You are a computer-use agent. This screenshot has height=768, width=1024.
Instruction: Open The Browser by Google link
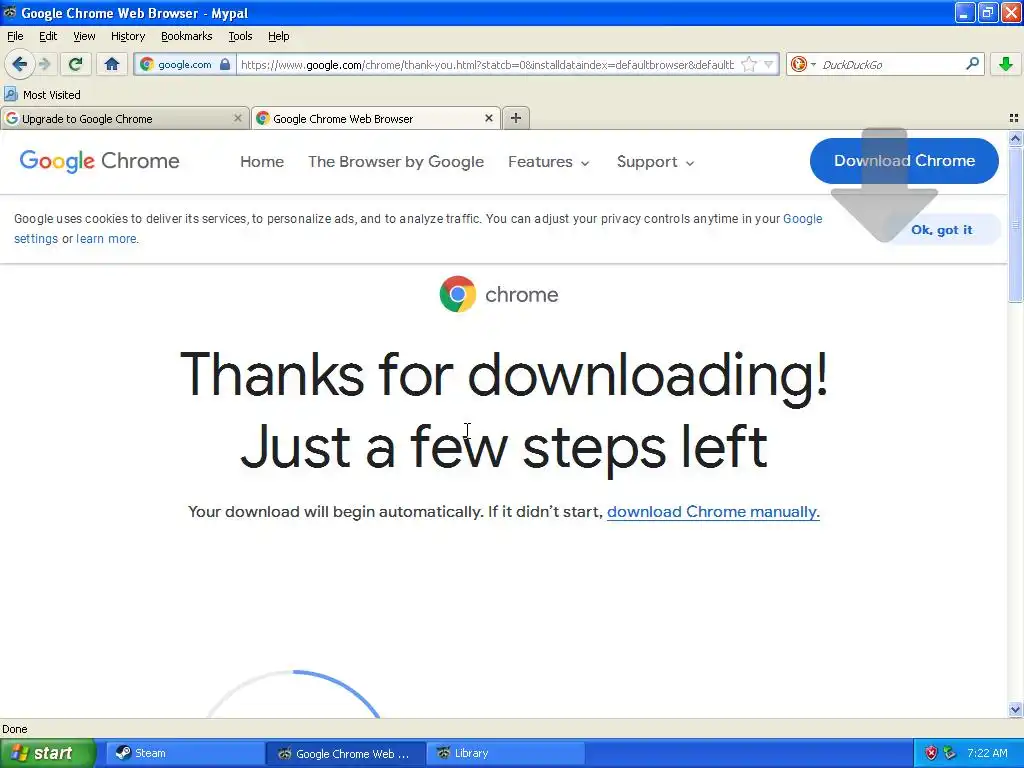396,161
